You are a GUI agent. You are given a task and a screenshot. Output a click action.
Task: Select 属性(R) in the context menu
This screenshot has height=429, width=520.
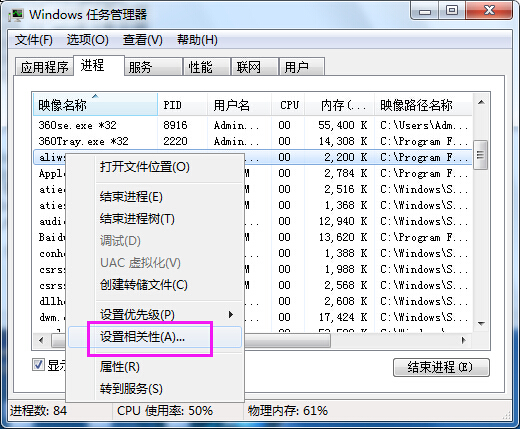pos(120,367)
